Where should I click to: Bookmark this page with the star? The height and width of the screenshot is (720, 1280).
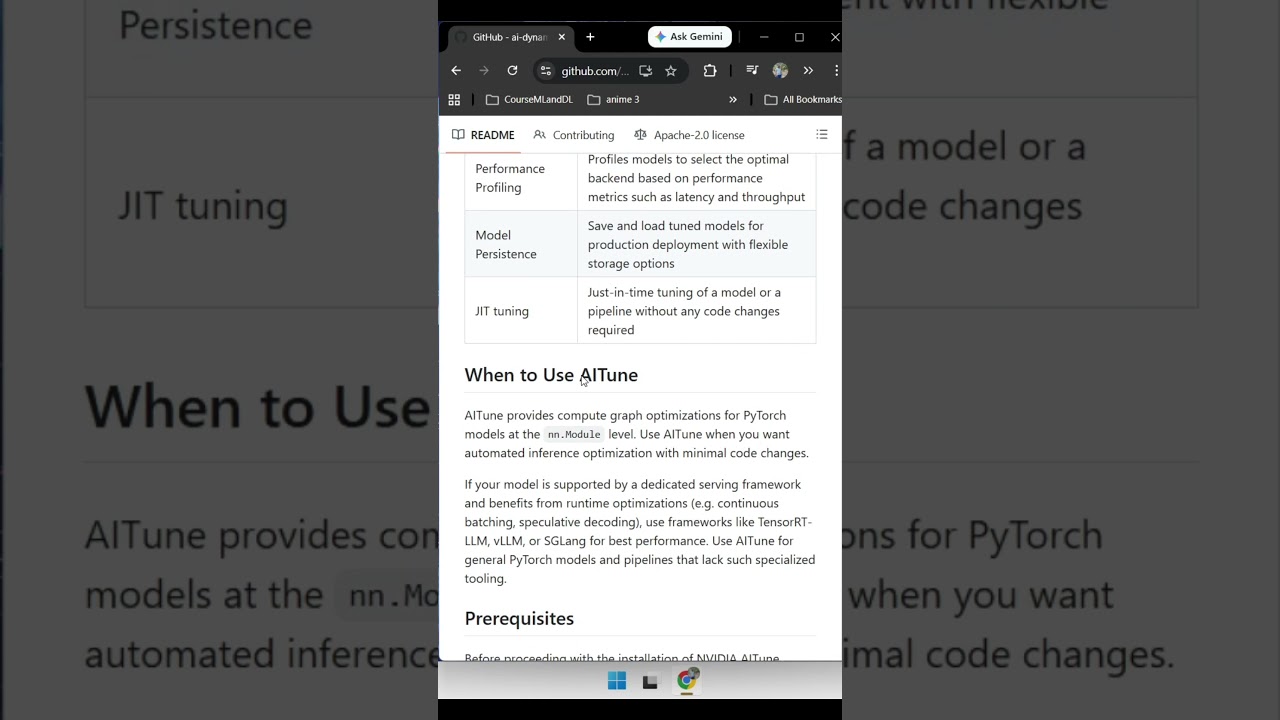click(x=671, y=71)
